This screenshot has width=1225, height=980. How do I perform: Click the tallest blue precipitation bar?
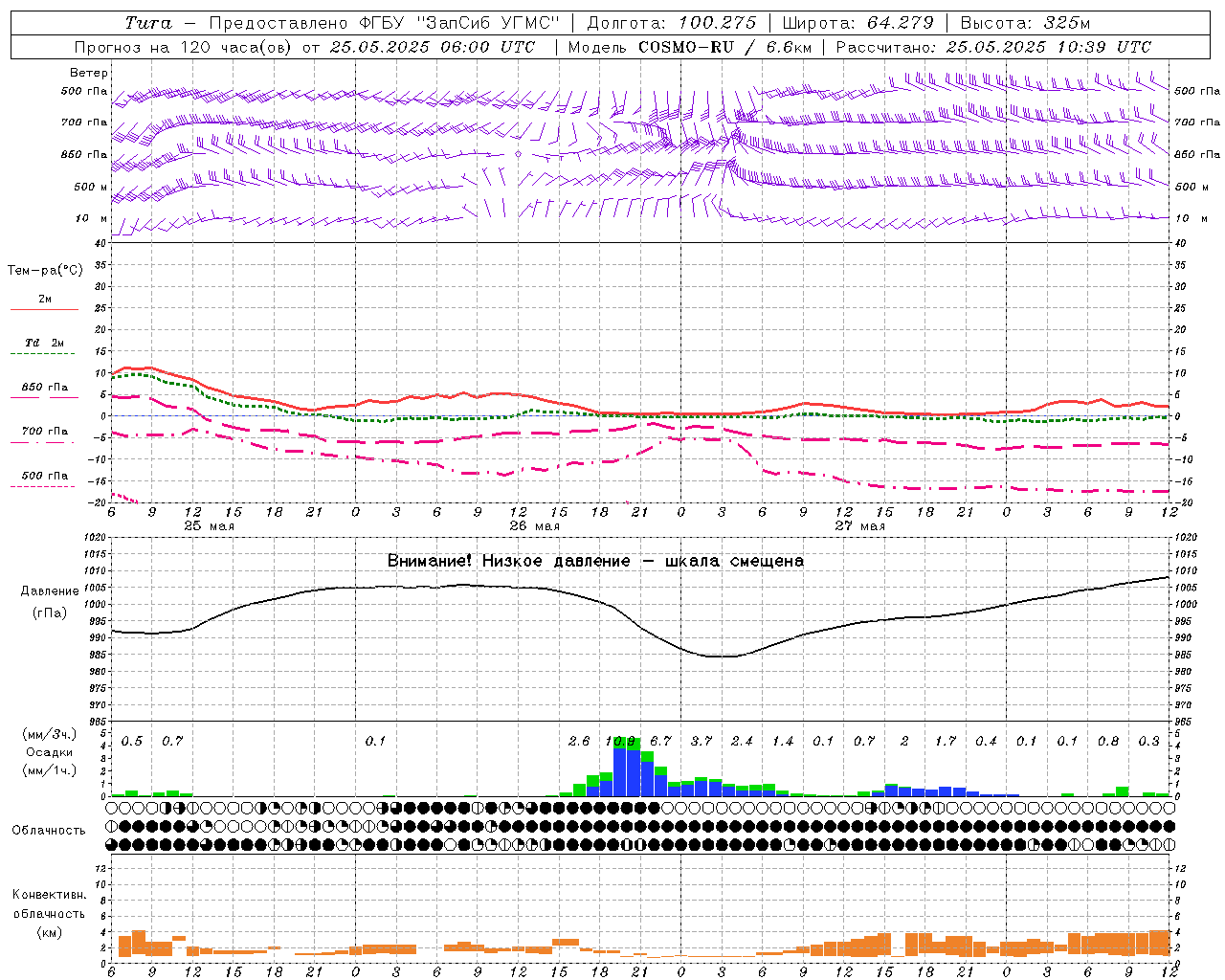620,771
